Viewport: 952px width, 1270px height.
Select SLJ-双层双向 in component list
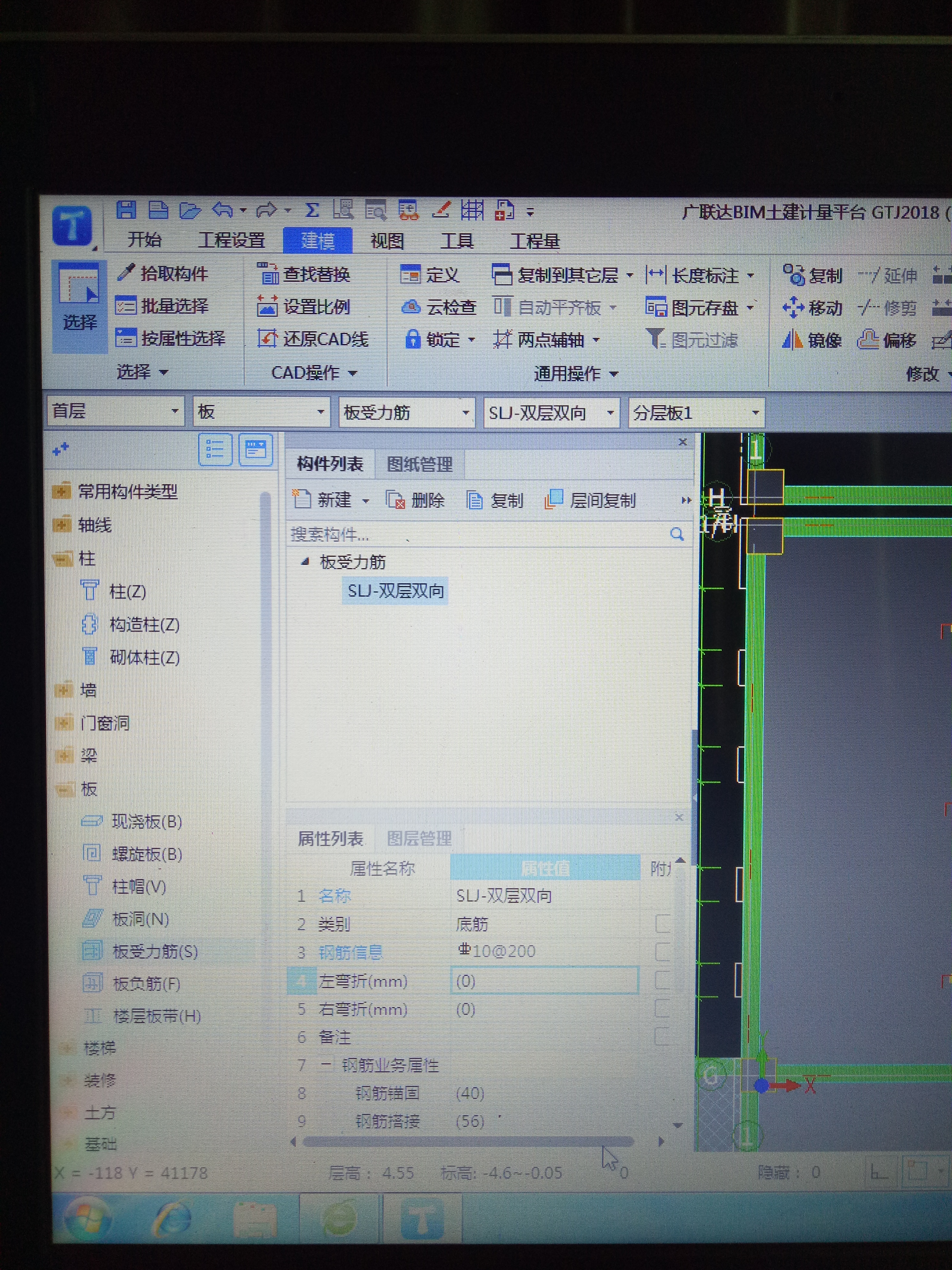pyautogui.click(x=395, y=591)
